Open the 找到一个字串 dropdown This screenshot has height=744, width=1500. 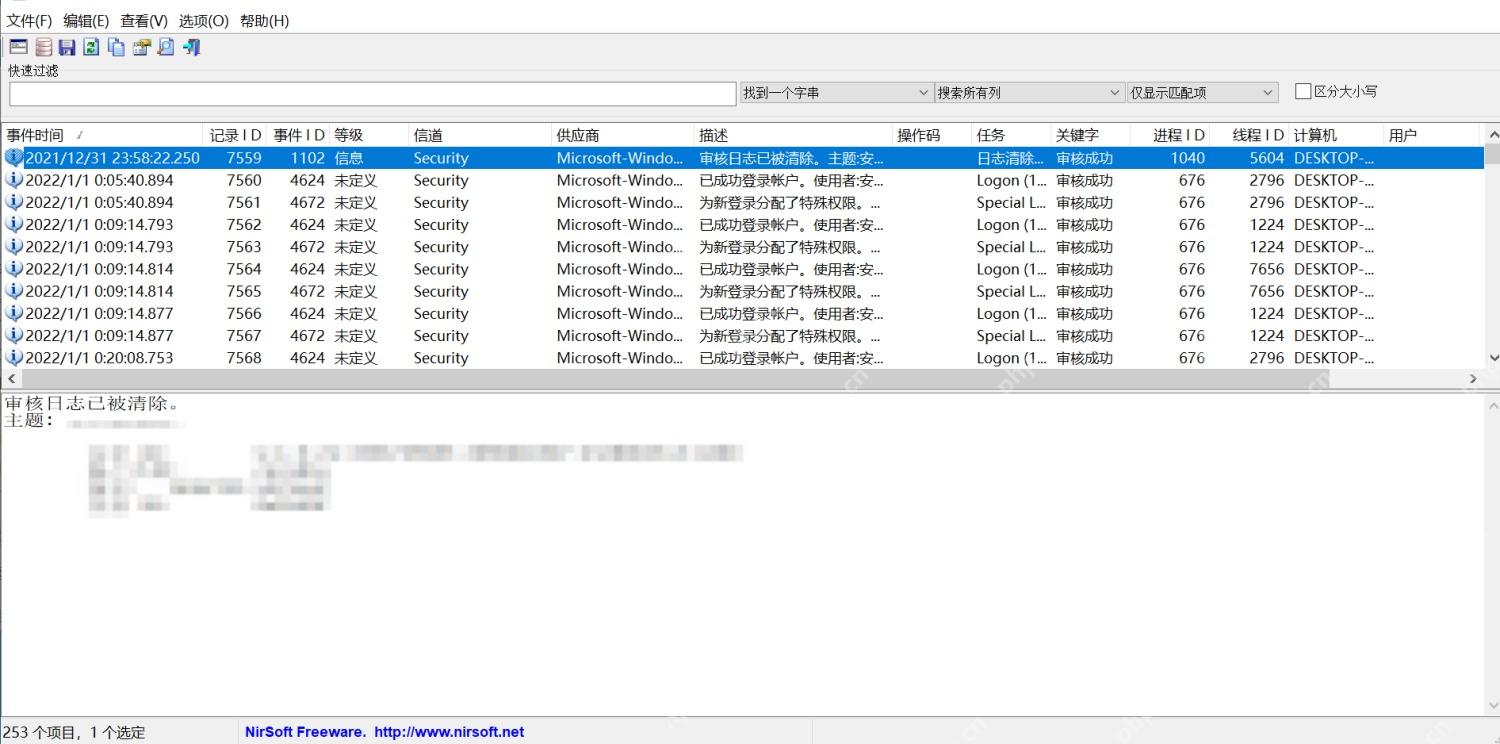coord(836,92)
